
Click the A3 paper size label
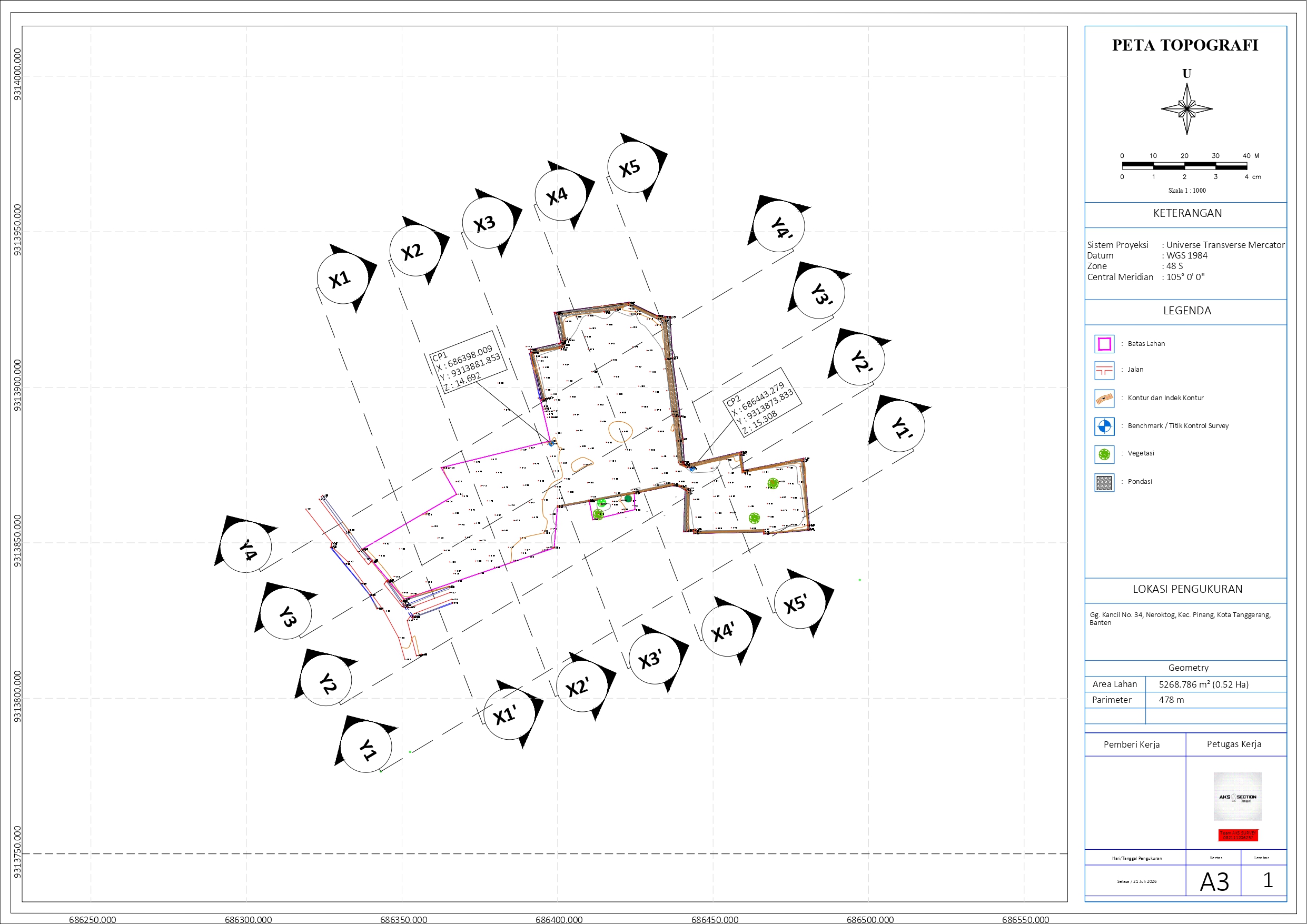(x=1214, y=882)
